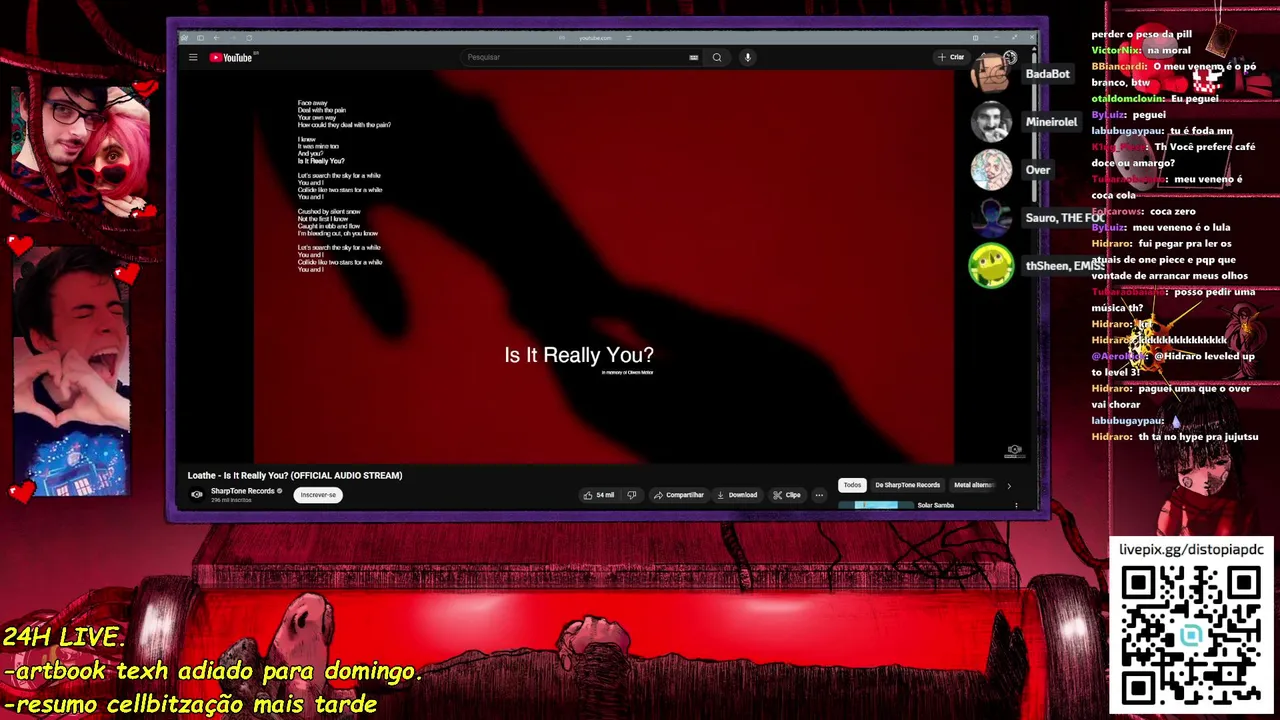Open the browser sidebar tabs panel icon
Image resolution: width=1280 pixels, height=720 pixels.
tap(200, 38)
